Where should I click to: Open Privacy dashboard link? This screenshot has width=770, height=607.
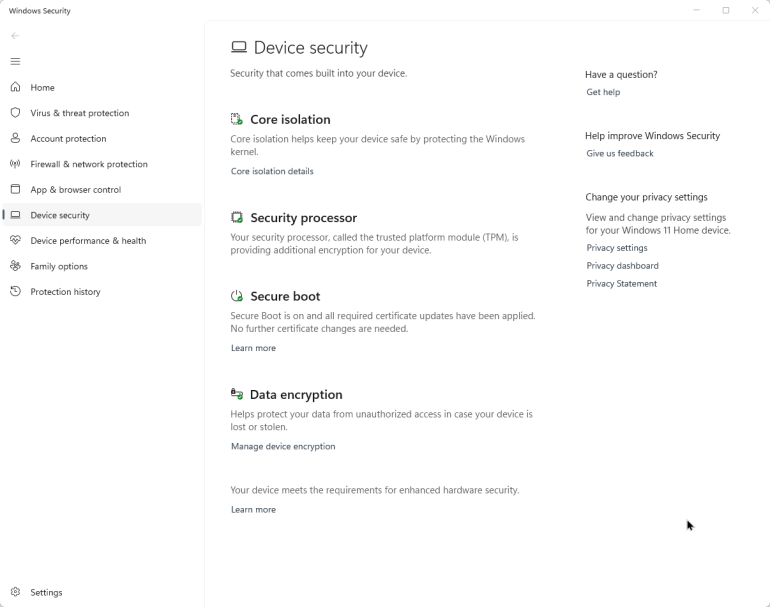[622, 266]
